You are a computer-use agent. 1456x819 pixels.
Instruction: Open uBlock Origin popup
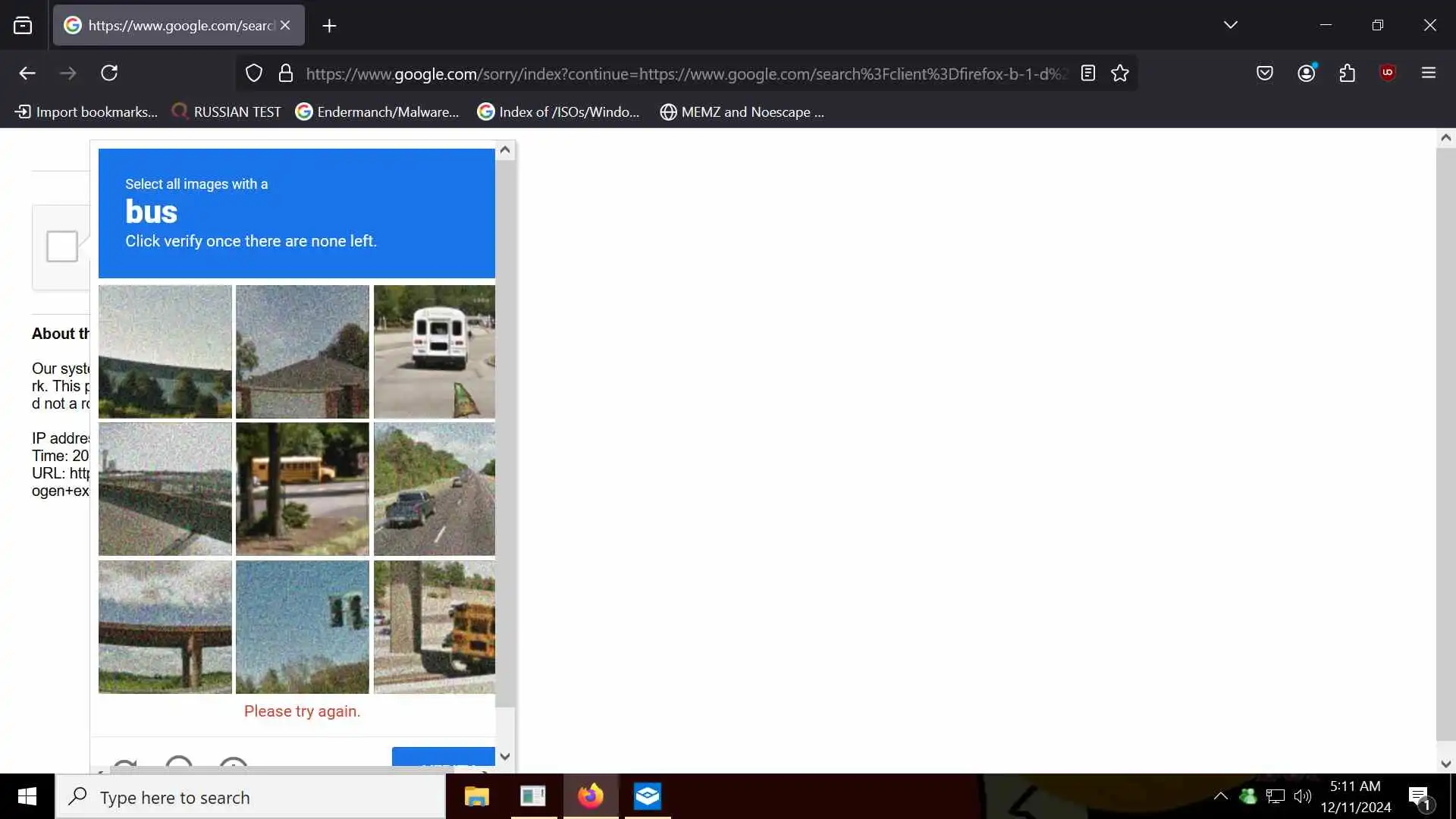coord(1388,73)
